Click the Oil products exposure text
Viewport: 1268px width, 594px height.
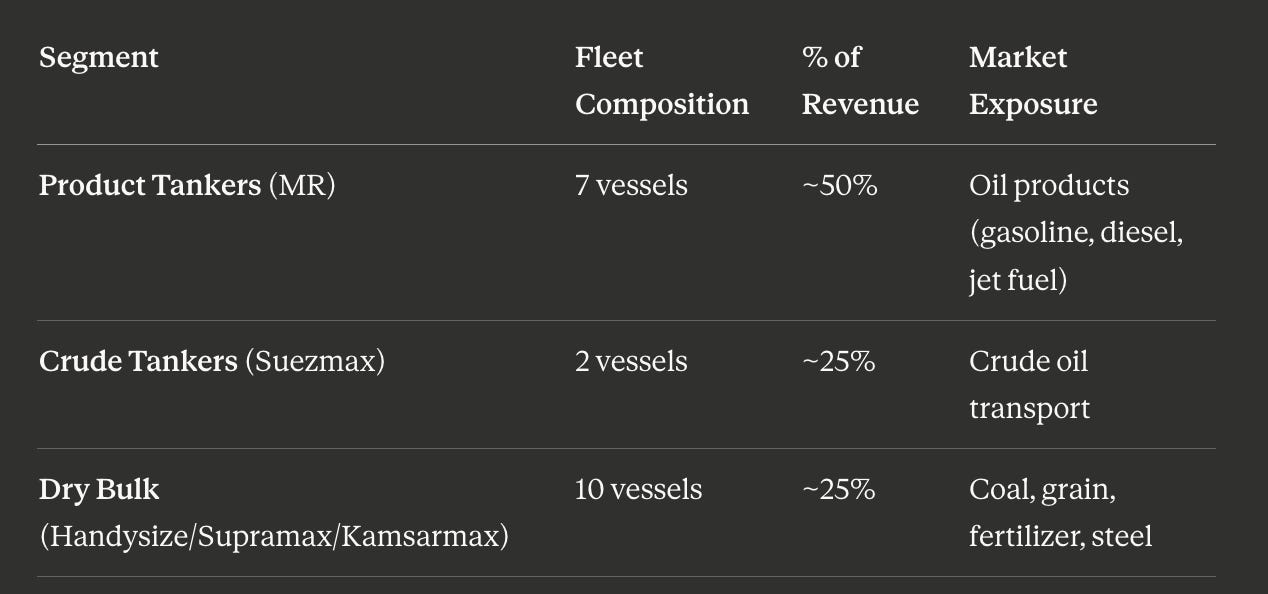point(1049,186)
